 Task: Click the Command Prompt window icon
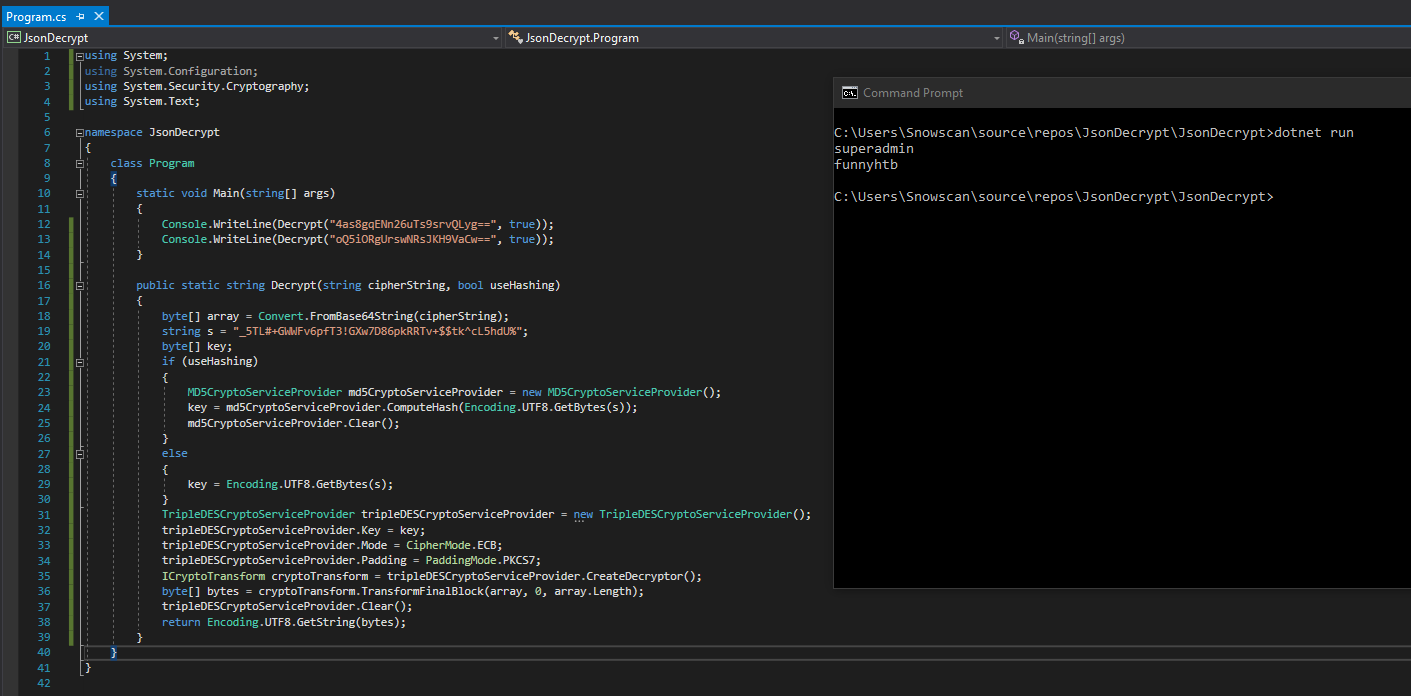click(x=848, y=93)
